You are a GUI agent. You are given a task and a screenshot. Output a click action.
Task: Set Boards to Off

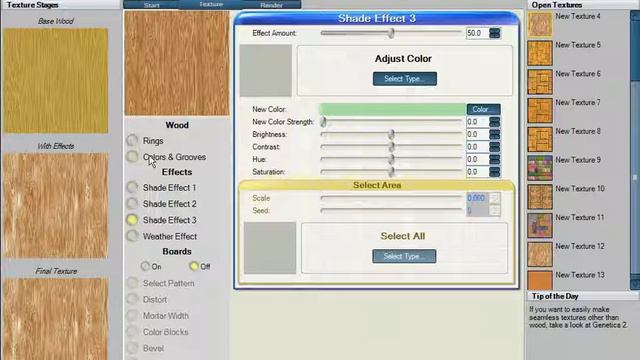pos(194,267)
